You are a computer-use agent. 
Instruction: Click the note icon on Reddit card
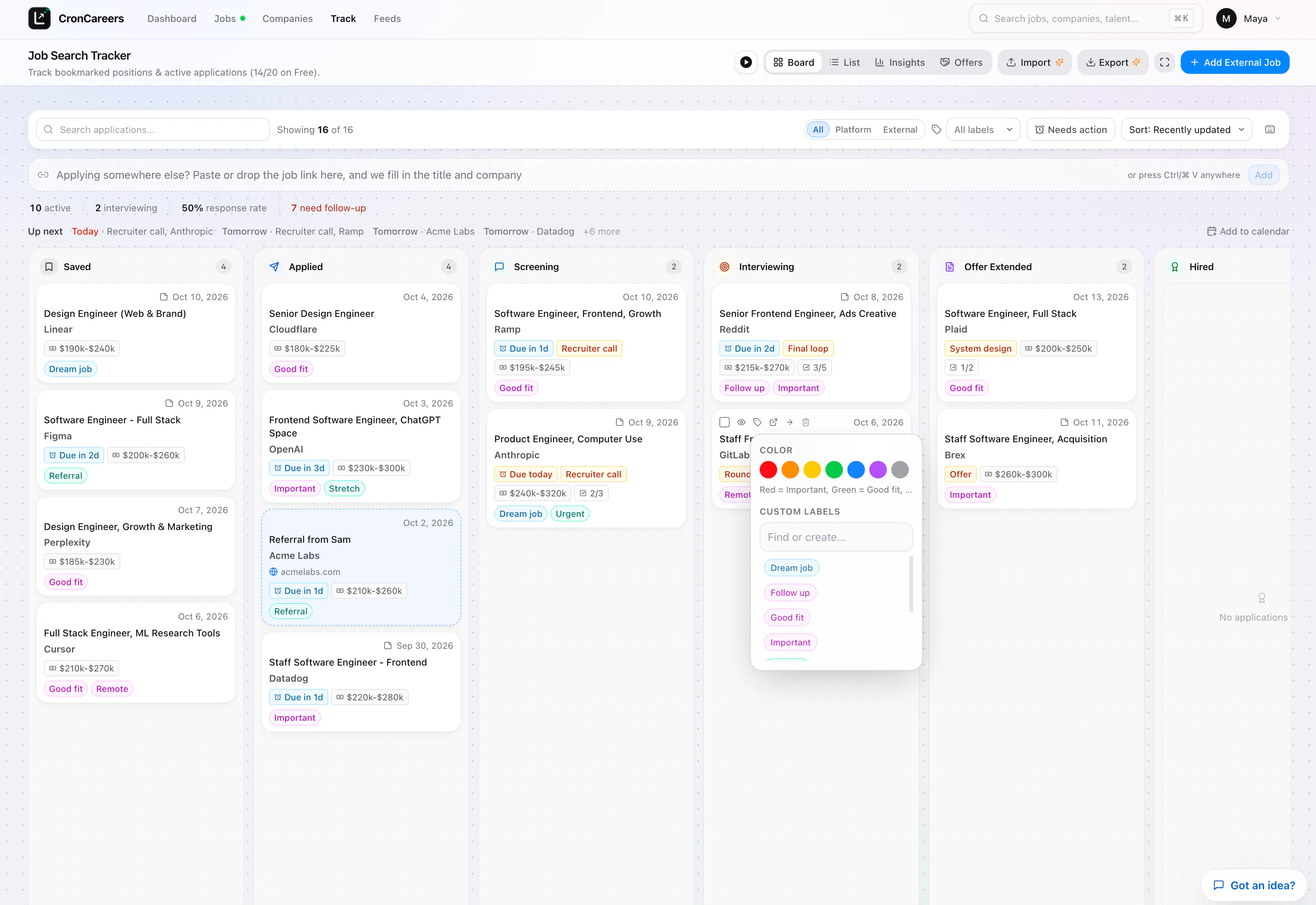tap(845, 297)
